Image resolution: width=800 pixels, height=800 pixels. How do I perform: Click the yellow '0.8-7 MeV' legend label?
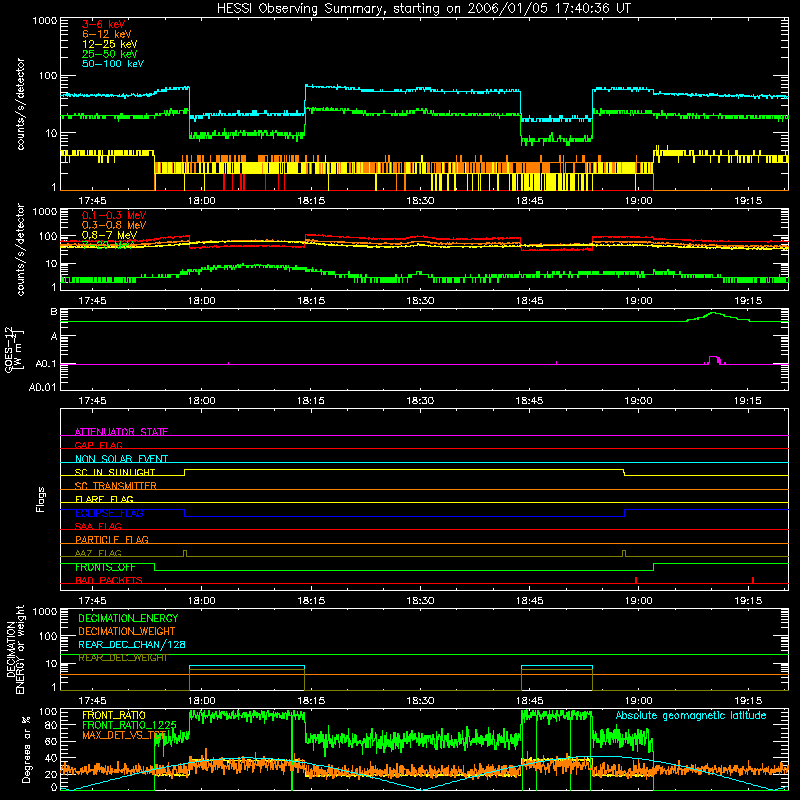[x=109, y=235]
